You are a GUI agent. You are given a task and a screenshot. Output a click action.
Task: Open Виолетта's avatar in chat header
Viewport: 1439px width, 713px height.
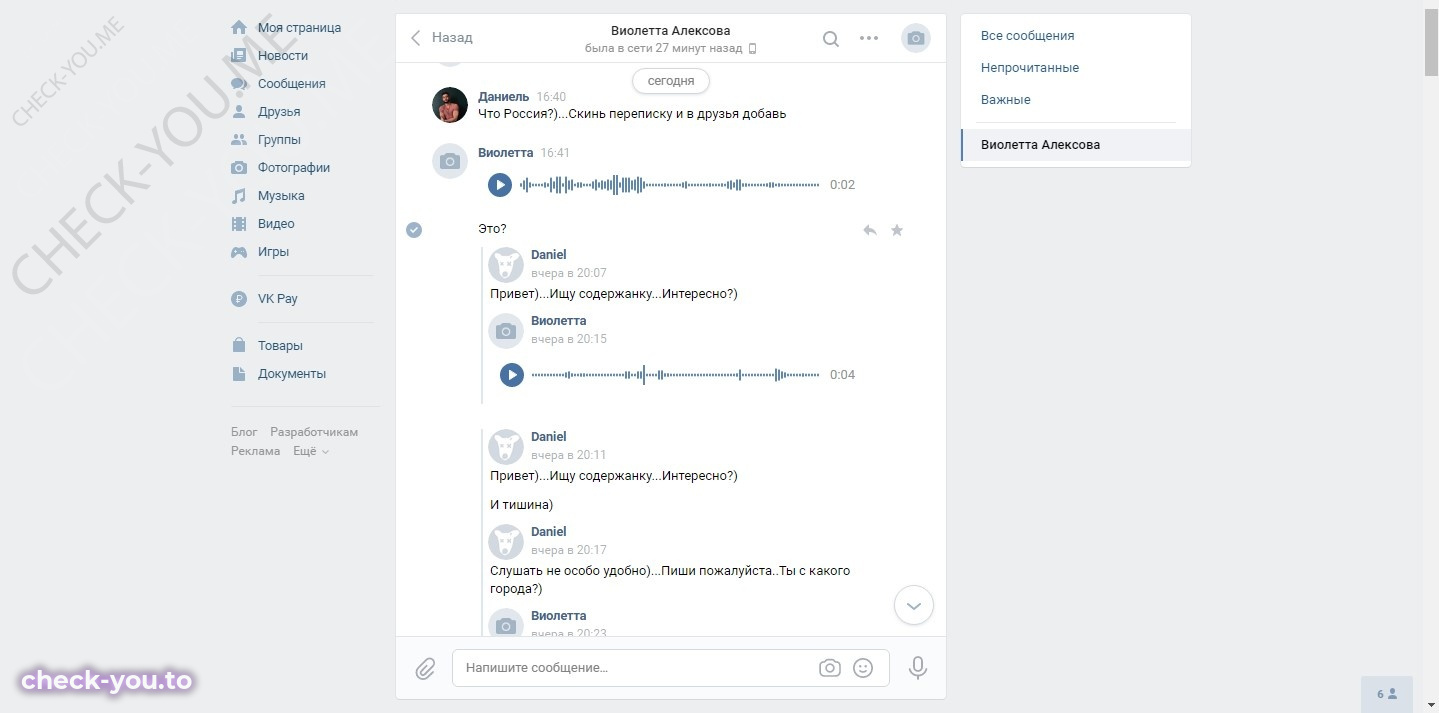coord(916,38)
